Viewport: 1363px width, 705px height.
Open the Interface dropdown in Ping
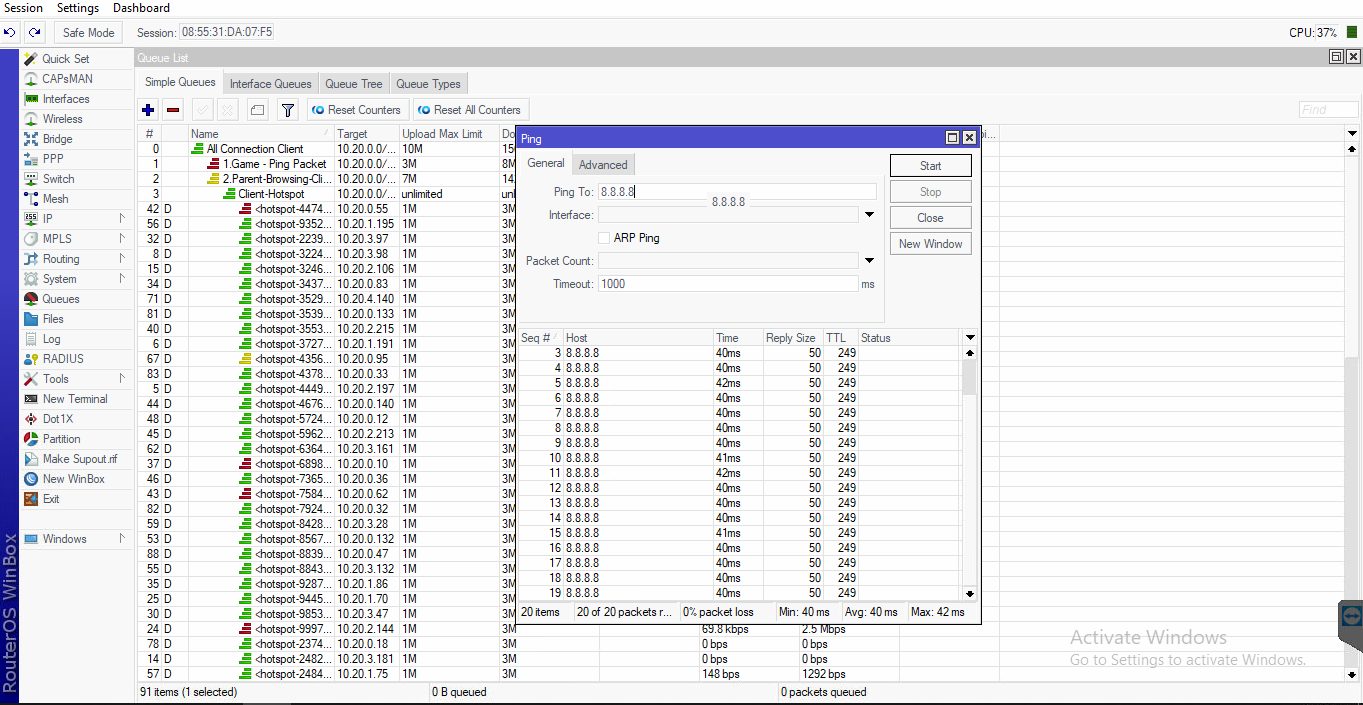point(869,215)
